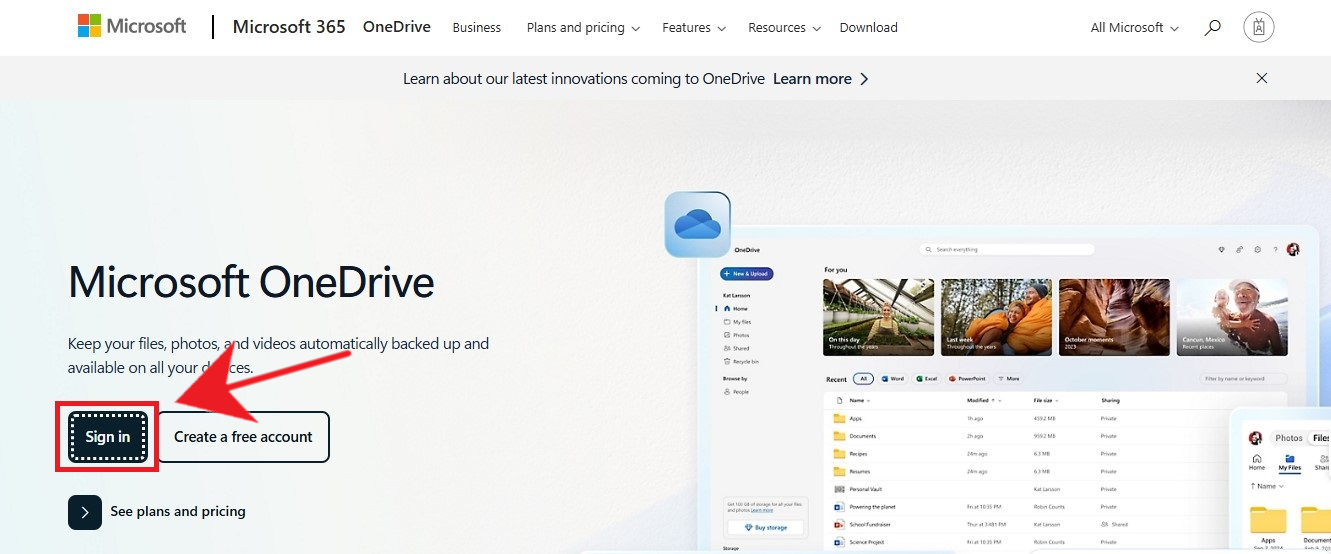Select Home in the preview sidebar
Screen dimensions: 1331x554
(735, 309)
